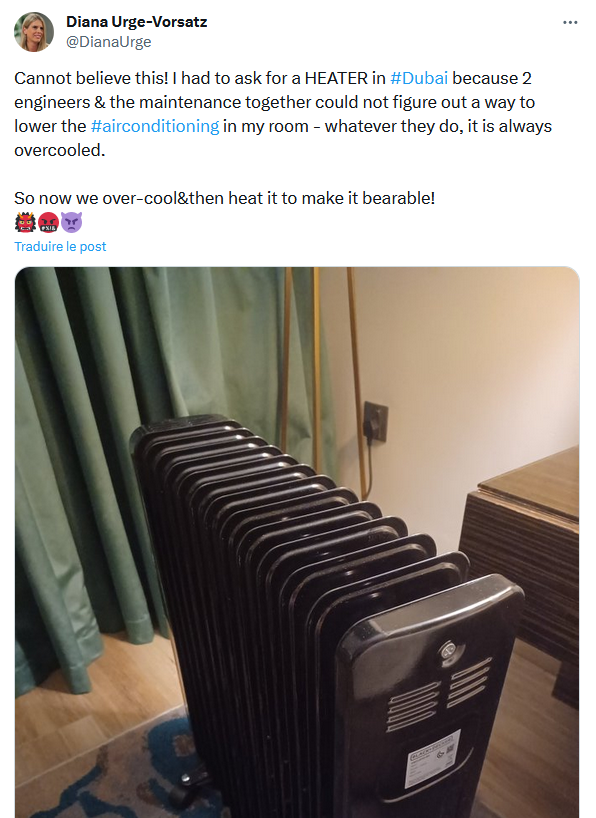Click the heater's thermostat knob in photo
Image resolution: width=596 pixels, height=818 pixels.
[x=449, y=652]
